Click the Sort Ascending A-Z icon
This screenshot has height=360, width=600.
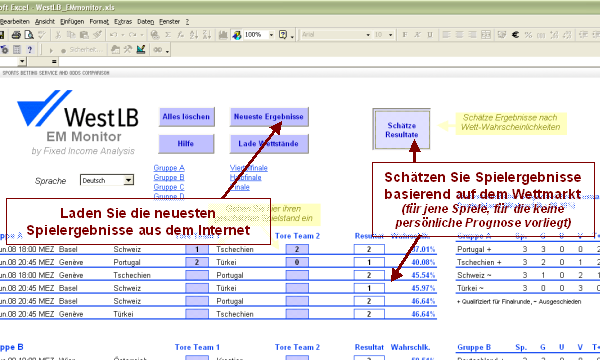(194, 35)
